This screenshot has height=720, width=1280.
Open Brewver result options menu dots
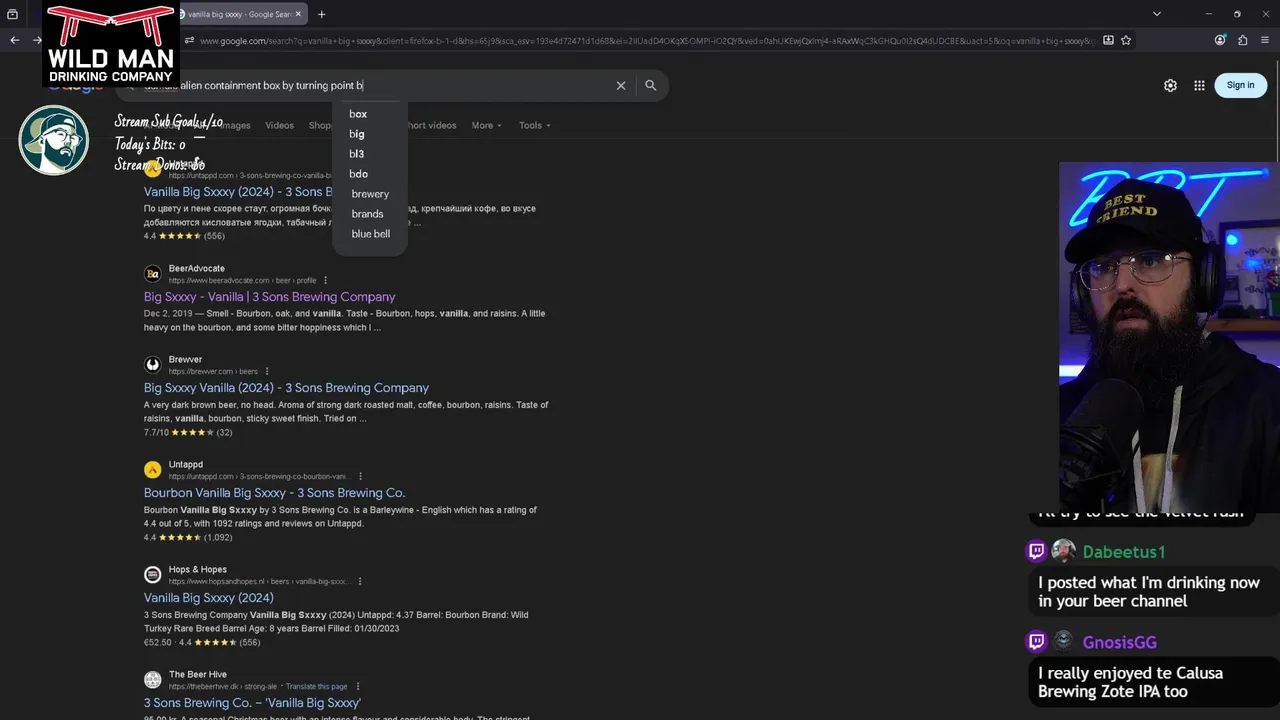click(266, 371)
